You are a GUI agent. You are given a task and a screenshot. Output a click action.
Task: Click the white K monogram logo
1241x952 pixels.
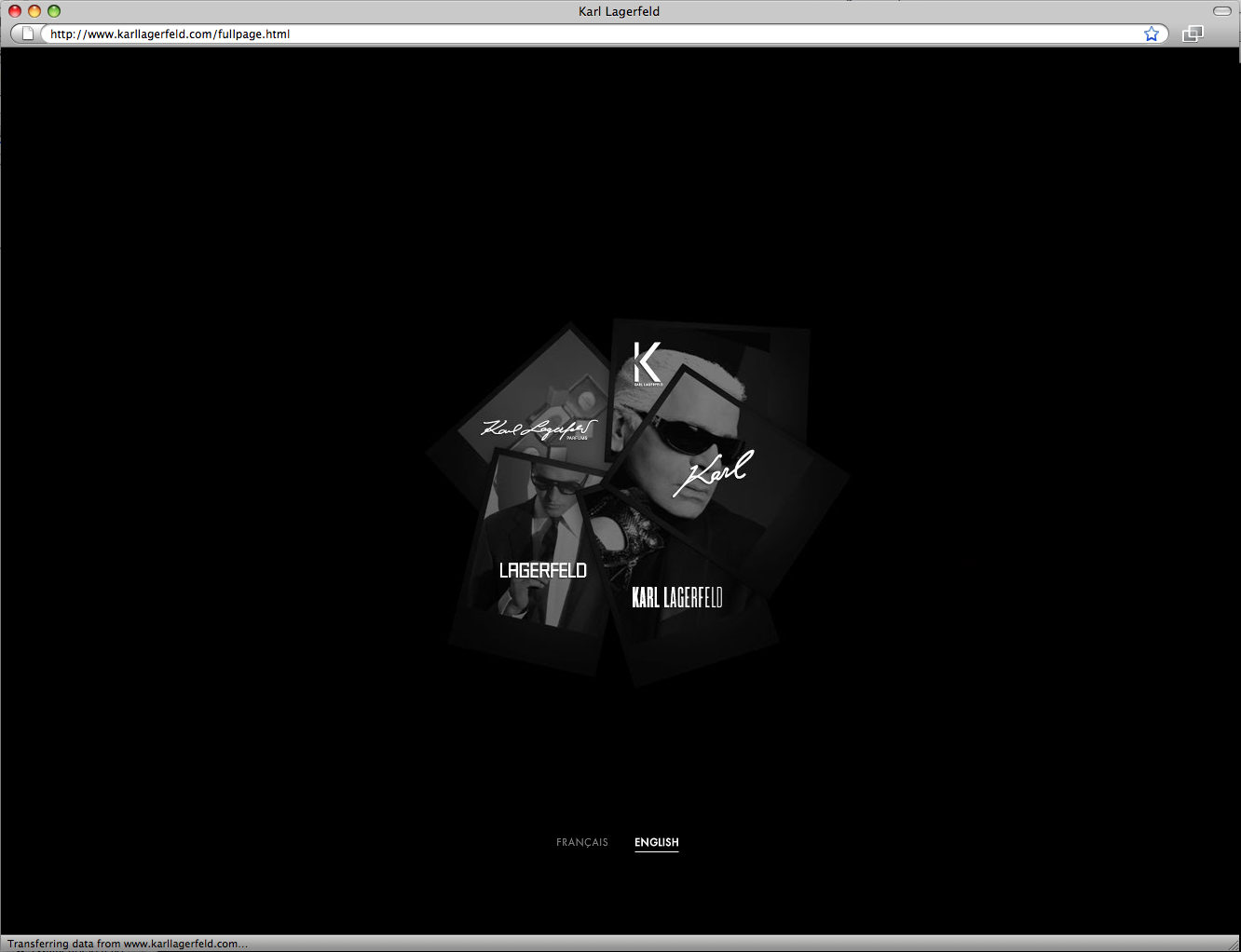647,362
